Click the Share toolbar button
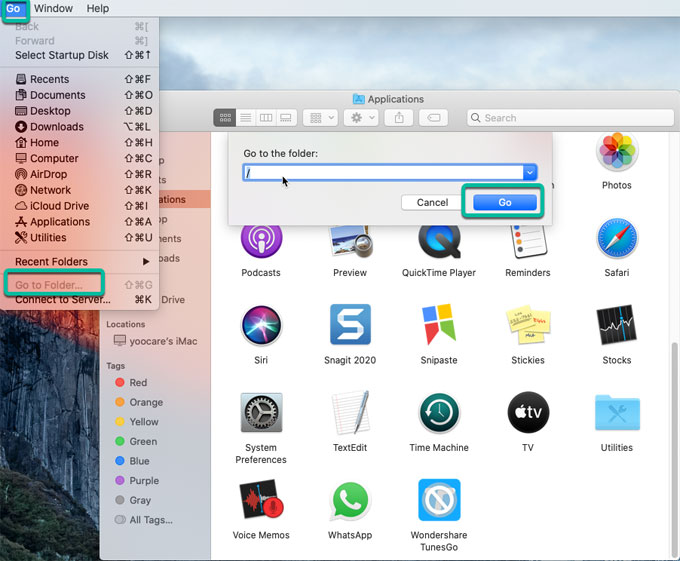Image resolution: width=680 pixels, height=561 pixels. tap(399, 117)
